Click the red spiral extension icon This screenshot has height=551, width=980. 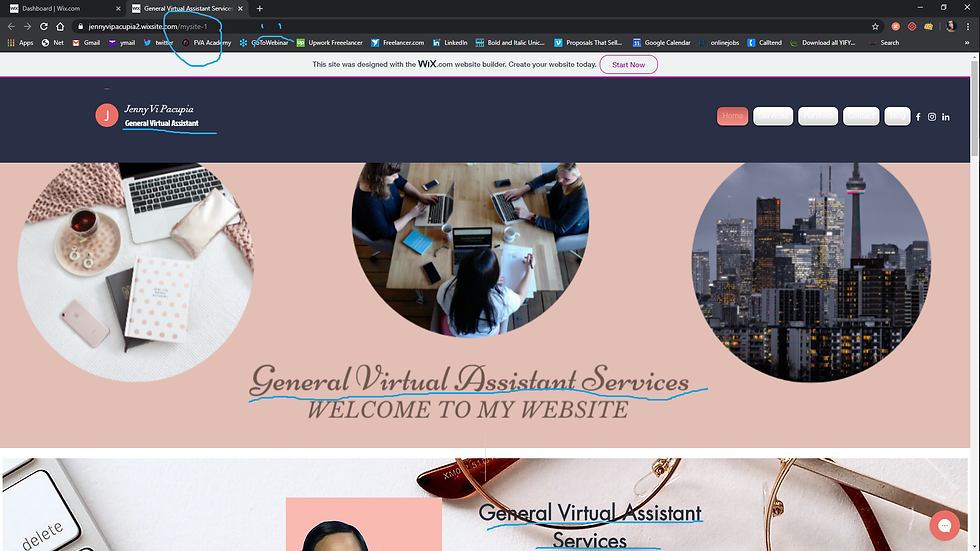[x=912, y=26]
